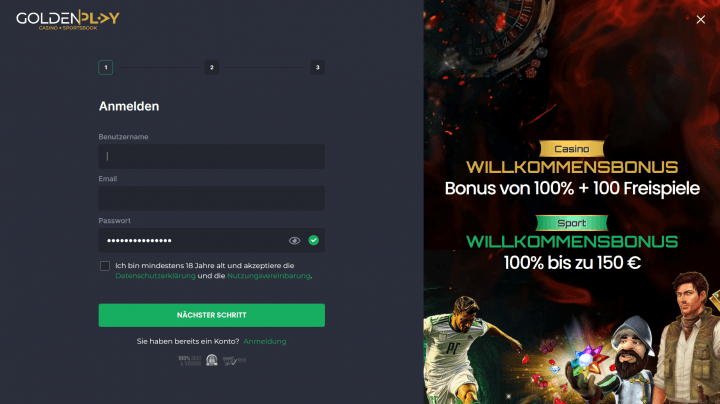The image size is (720, 404).
Task: Click the green password valid checkmark
Action: [x=314, y=240]
